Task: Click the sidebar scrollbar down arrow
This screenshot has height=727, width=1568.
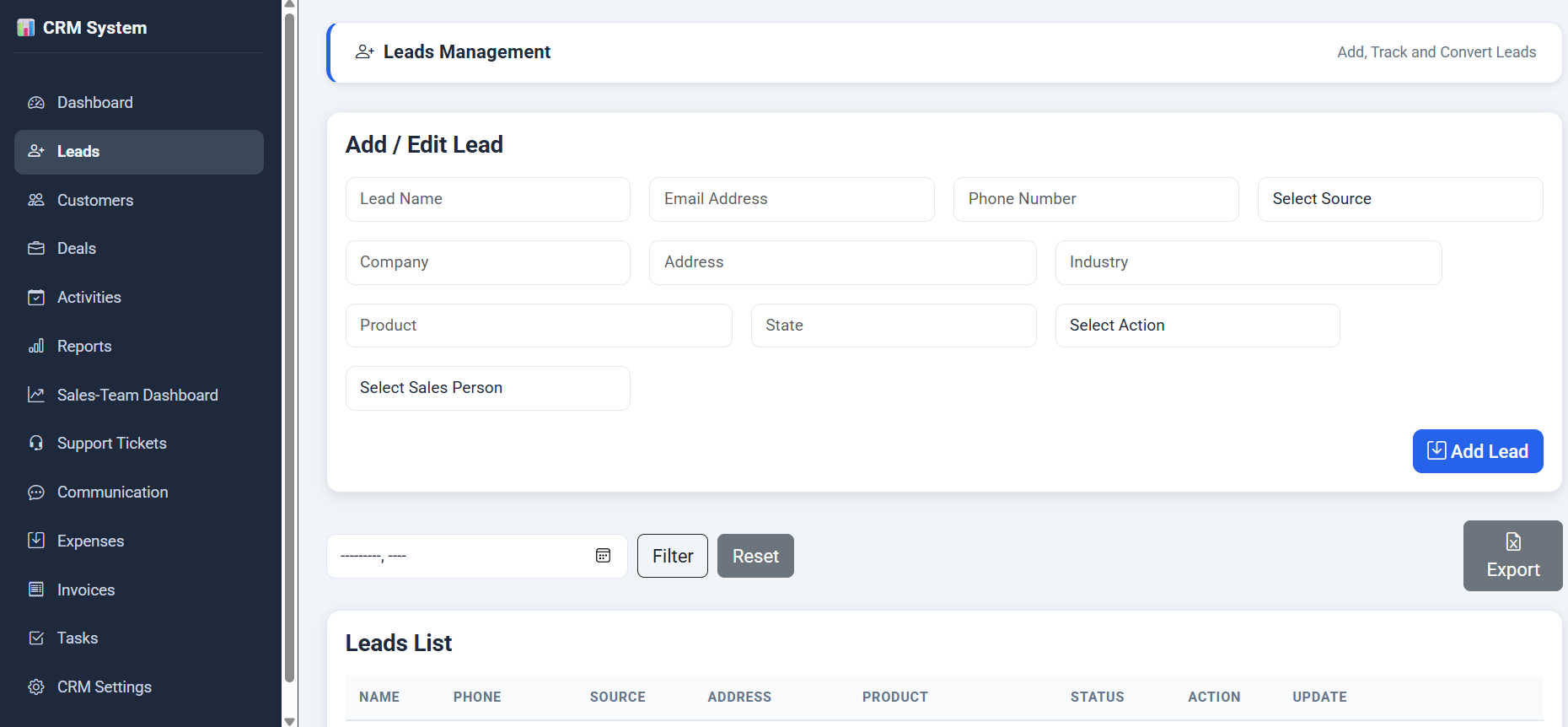Action: (290, 721)
